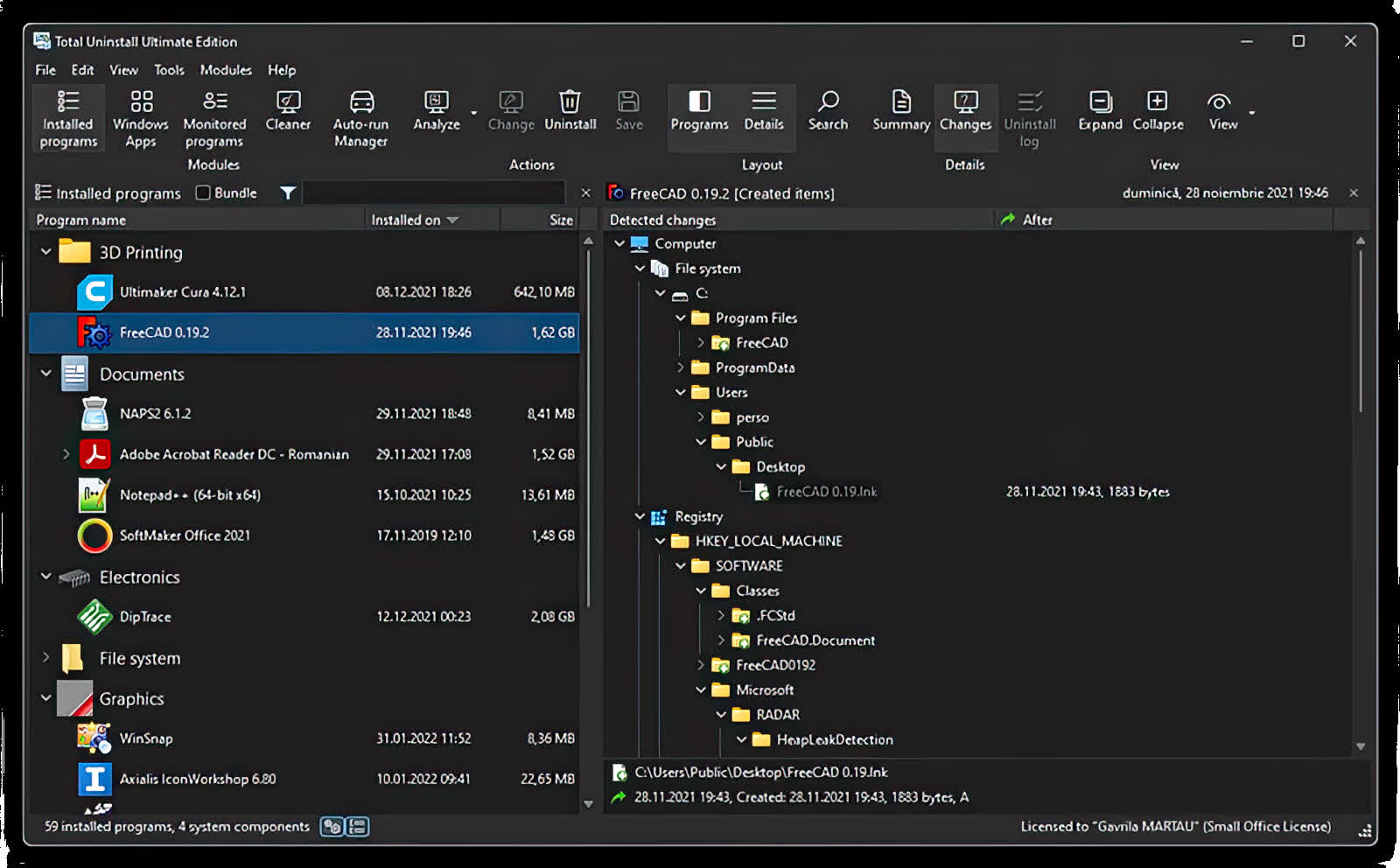Select Axialis IconWorkshop 6.80

click(x=304, y=779)
